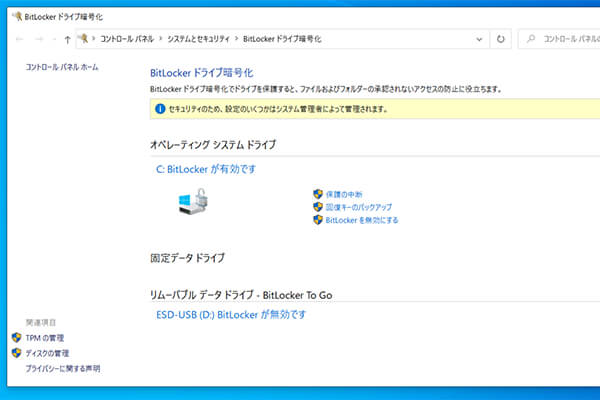Click the back arrow navigation button
The width and height of the screenshot is (600, 400).
pos(20,39)
